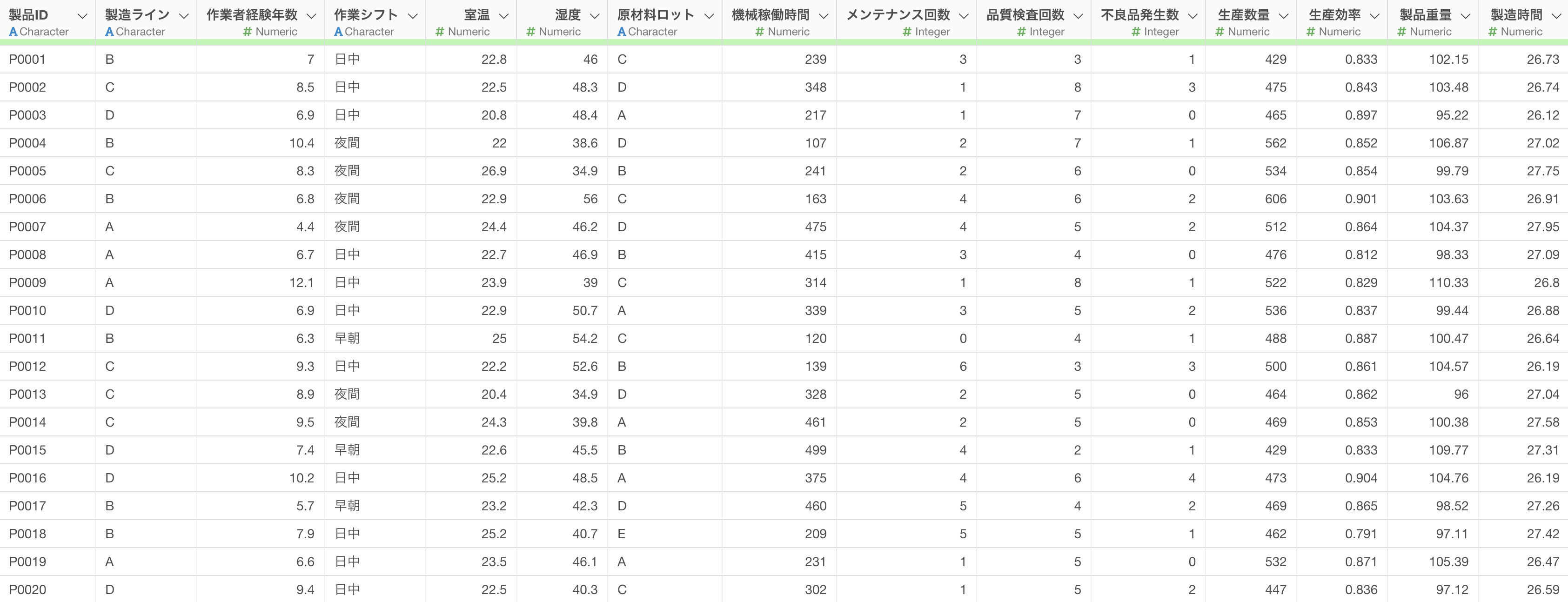Click the Numeric hash icon under 生産数量

pos(1220,32)
